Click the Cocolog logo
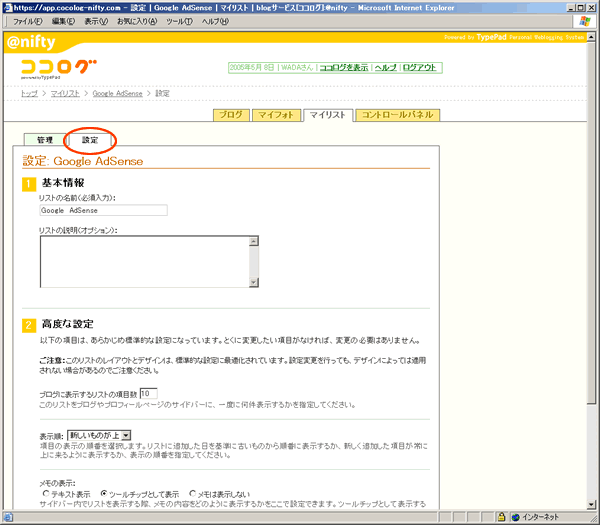 coord(59,68)
